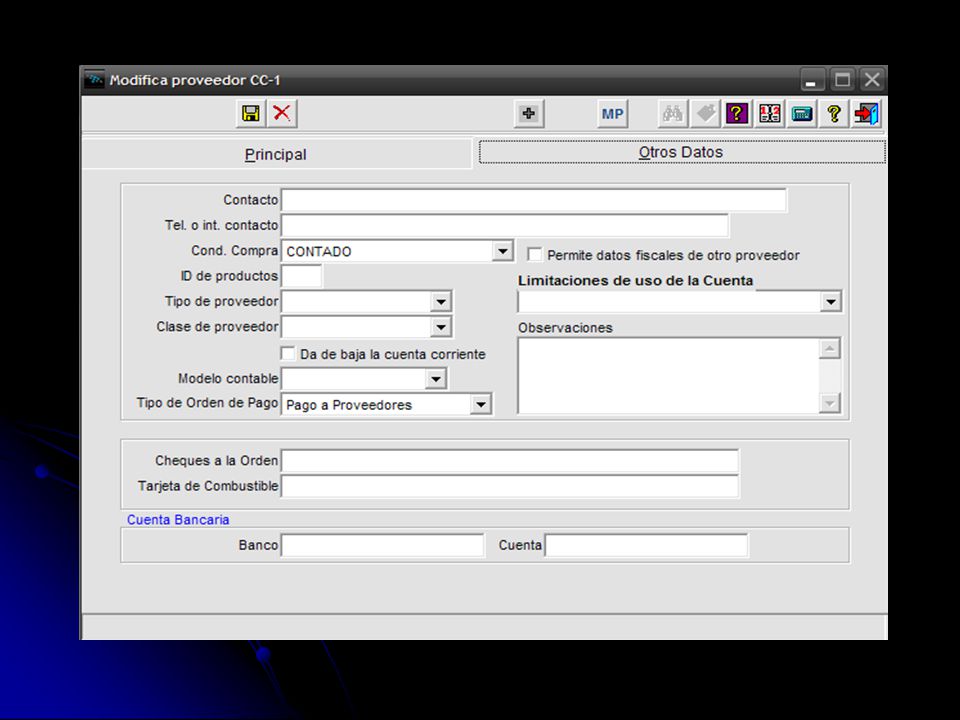The height and width of the screenshot is (720, 960).
Task: Focus the Tarjeta de Combustible field
Action: pyautogui.click(x=510, y=486)
